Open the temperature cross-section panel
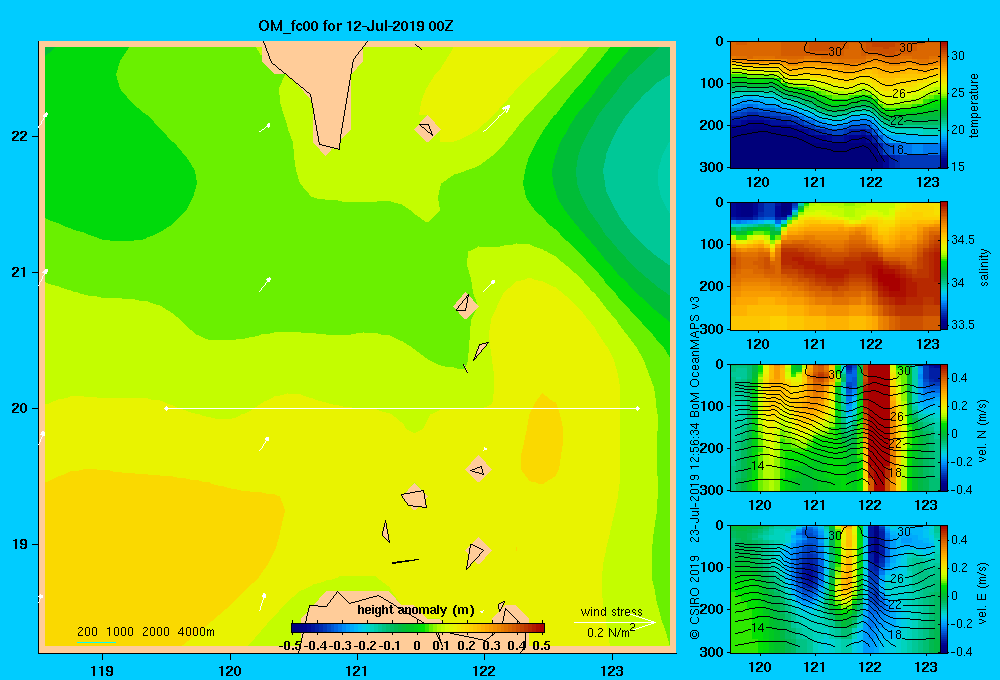The width and height of the screenshot is (1000, 680). [x=834, y=105]
